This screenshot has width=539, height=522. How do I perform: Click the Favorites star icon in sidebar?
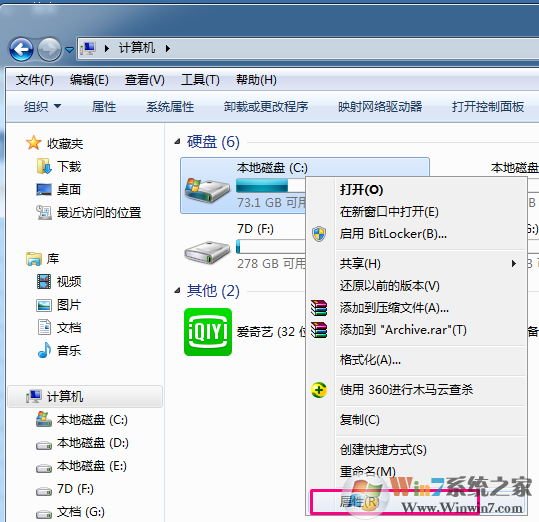tap(33, 143)
